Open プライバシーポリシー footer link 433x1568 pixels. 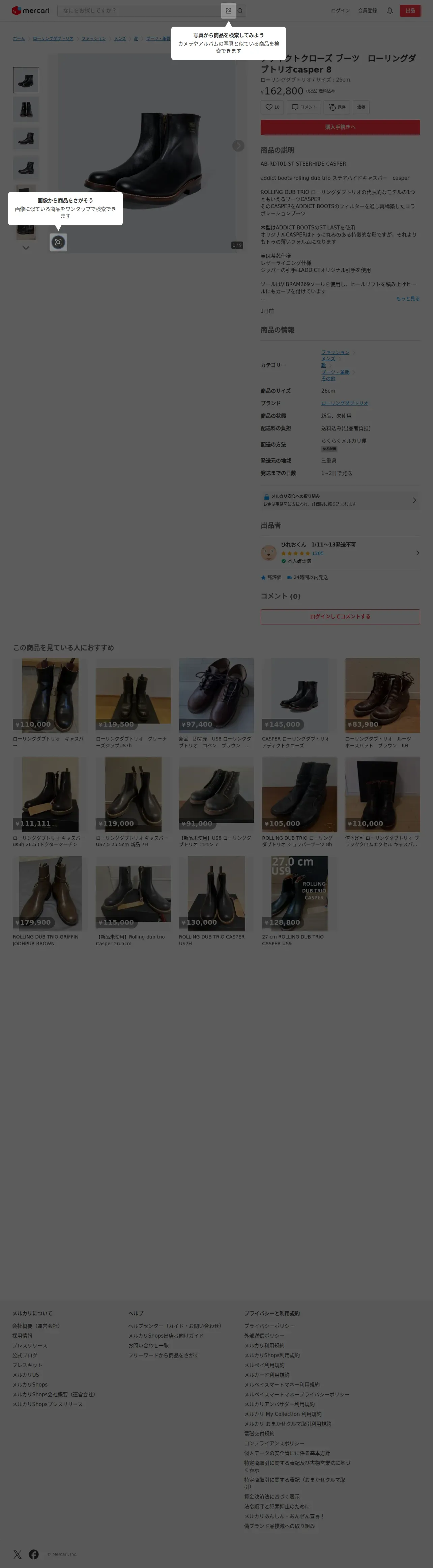(x=269, y=1326)
